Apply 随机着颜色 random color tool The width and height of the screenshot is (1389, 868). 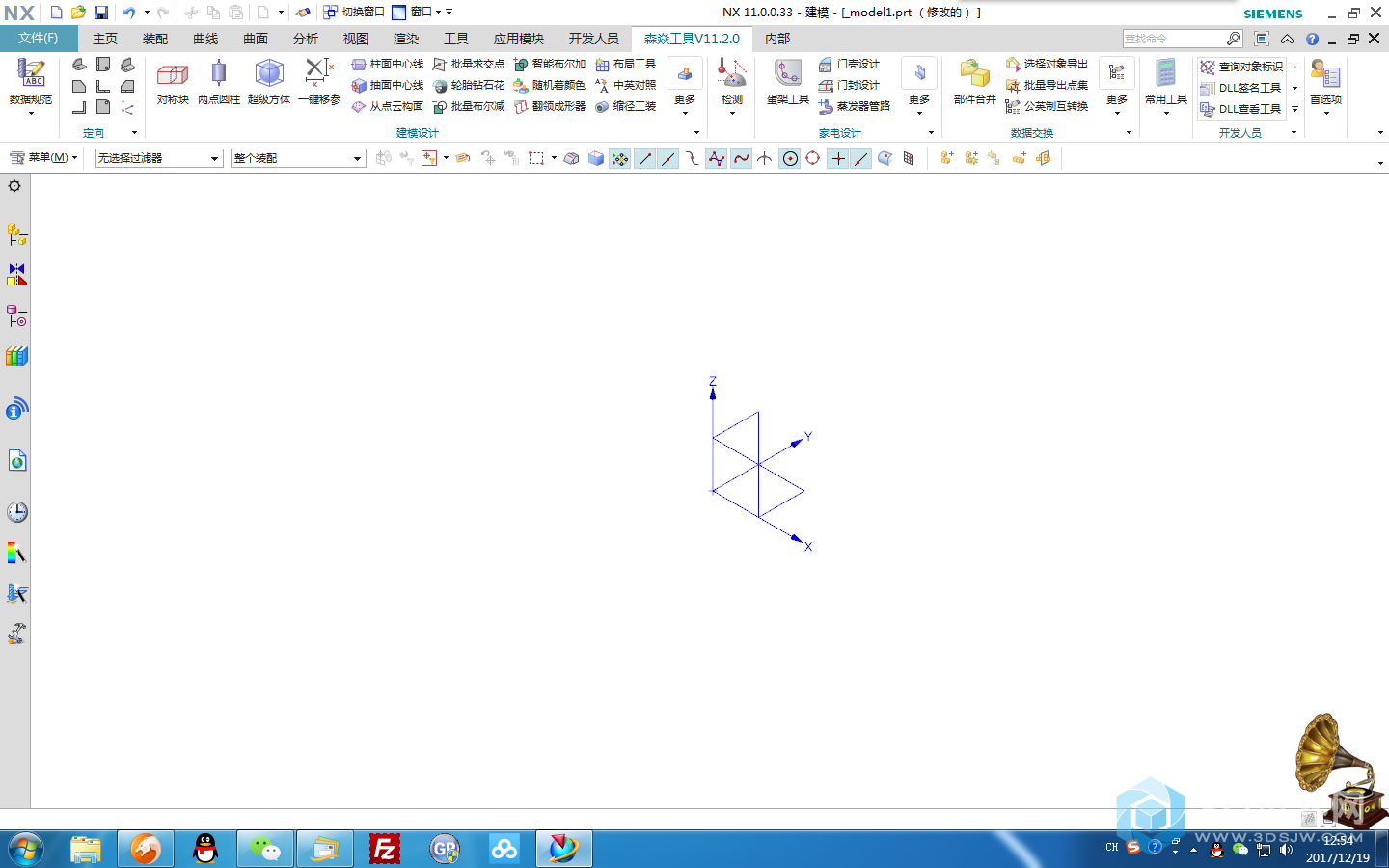pyautogui.click(x=550, y=85)
